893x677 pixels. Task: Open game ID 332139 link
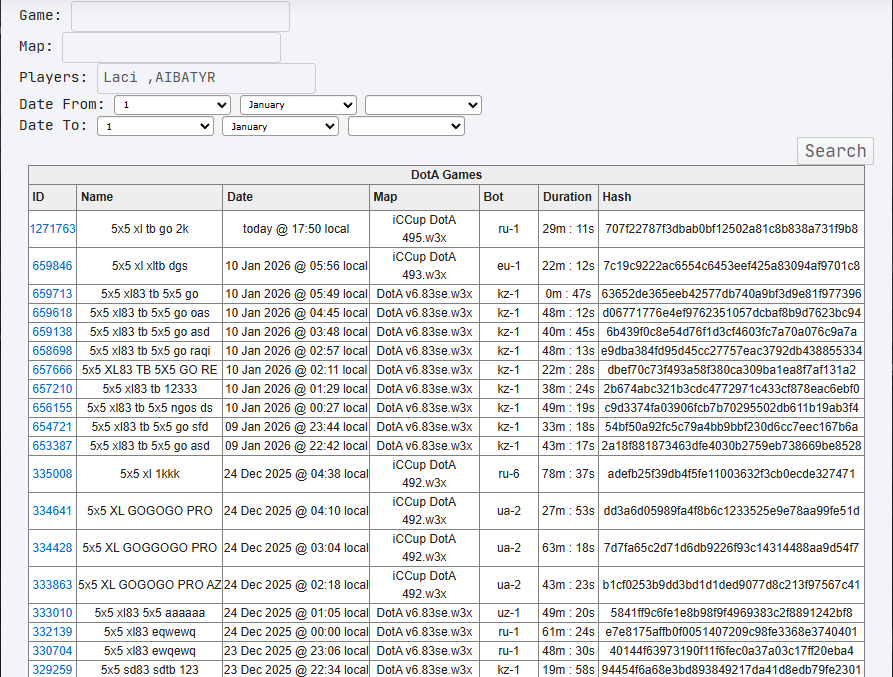pyautogui.click(x=52, y=632)
